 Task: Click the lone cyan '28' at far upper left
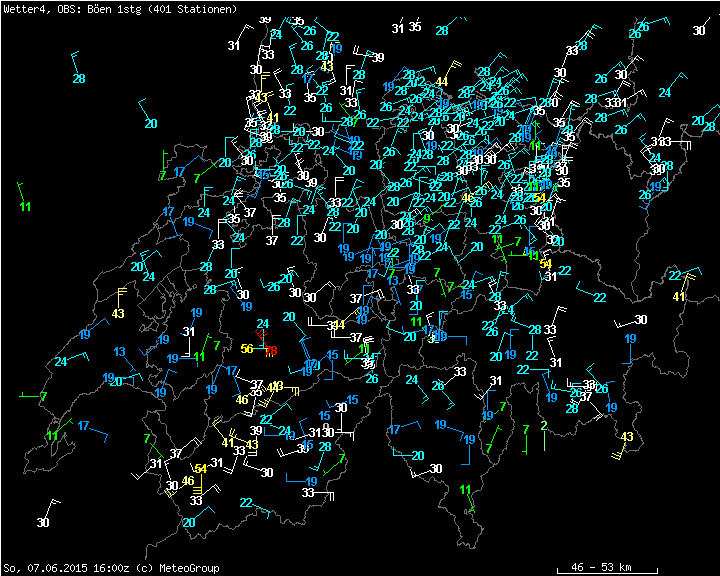tap(79, 79)
